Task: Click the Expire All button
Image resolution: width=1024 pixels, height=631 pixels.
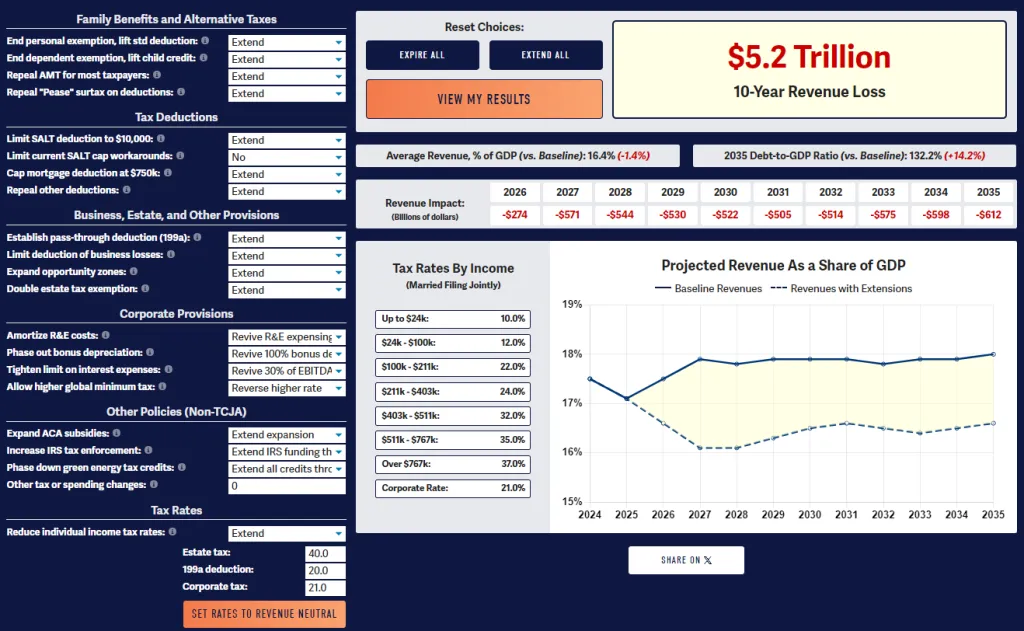Action: [423, 55]
